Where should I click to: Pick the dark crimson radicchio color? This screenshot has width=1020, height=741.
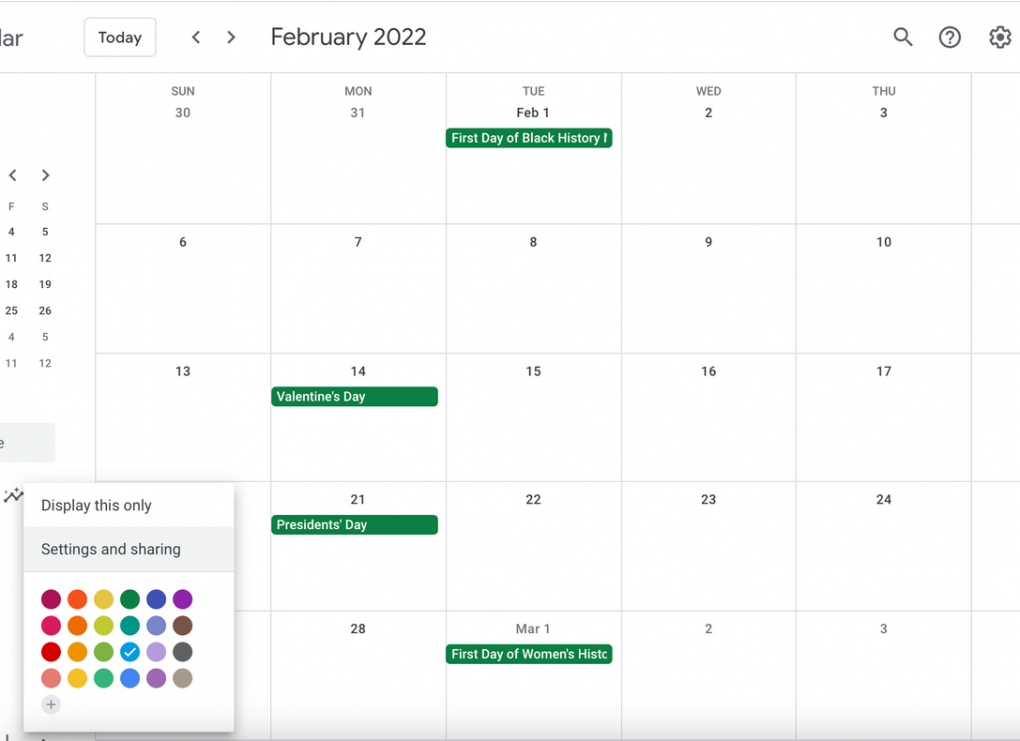51,599
